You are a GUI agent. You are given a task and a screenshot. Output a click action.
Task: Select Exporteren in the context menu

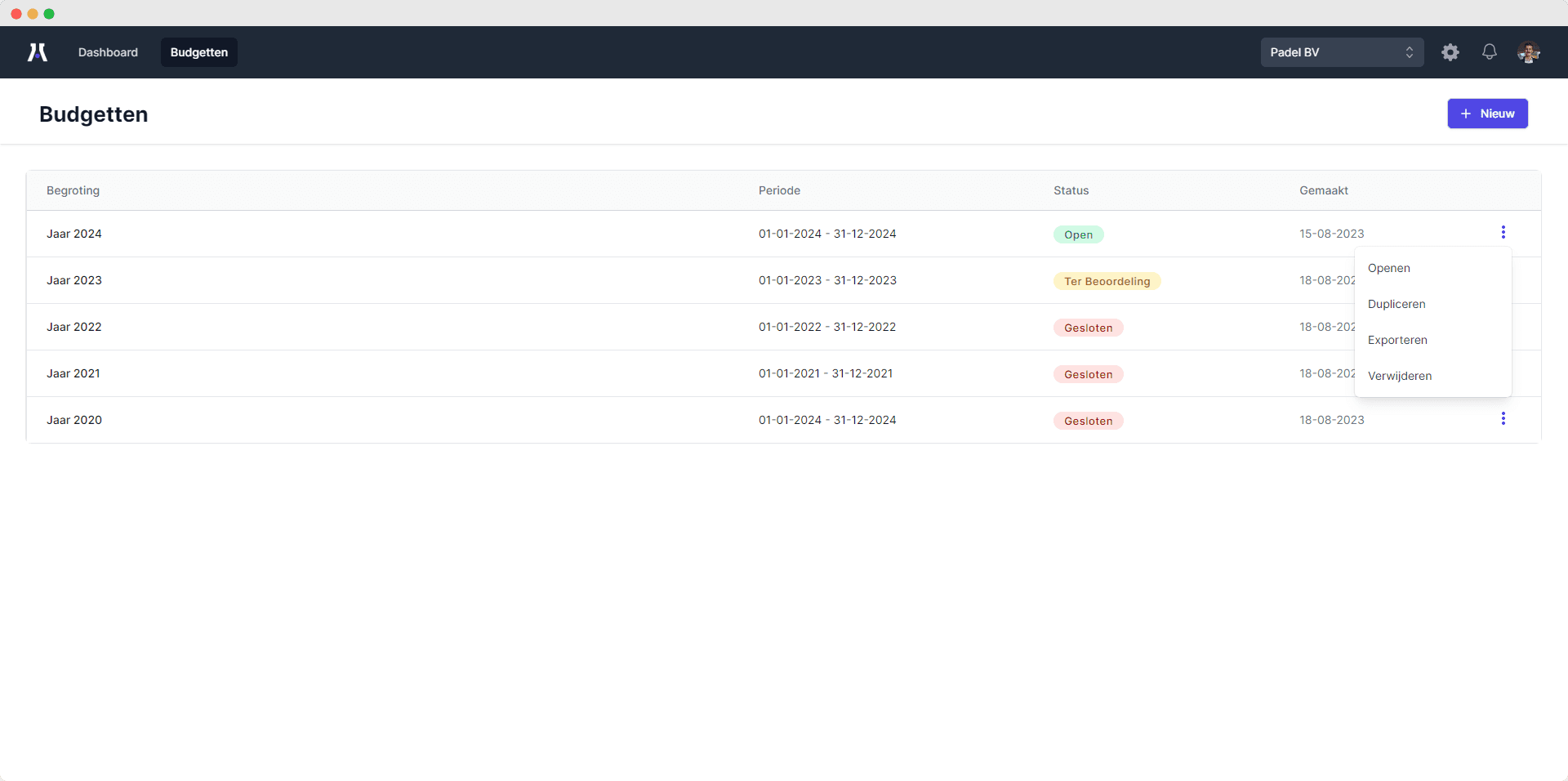pos(1397,340)
